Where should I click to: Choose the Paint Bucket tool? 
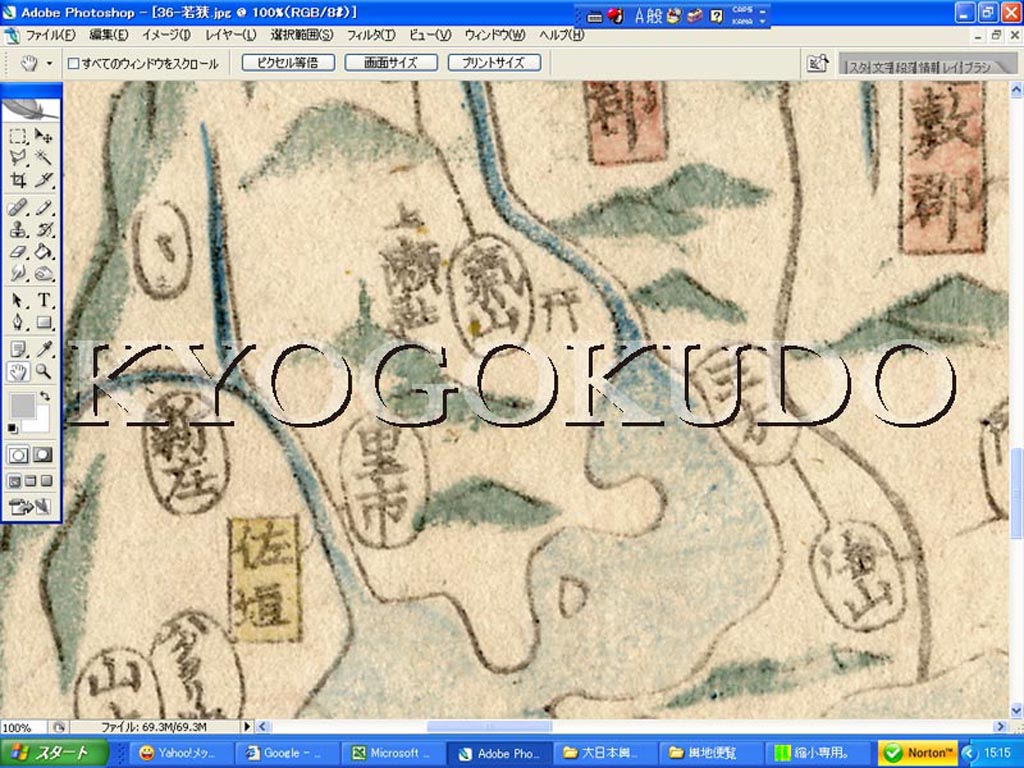pos(43,251)
